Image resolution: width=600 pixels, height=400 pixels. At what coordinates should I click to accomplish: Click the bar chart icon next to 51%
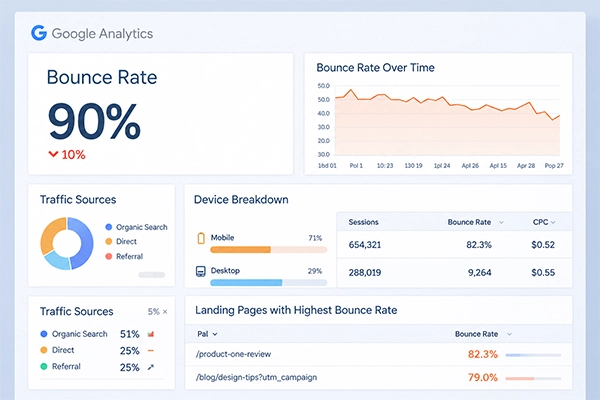tap(151, 334)
